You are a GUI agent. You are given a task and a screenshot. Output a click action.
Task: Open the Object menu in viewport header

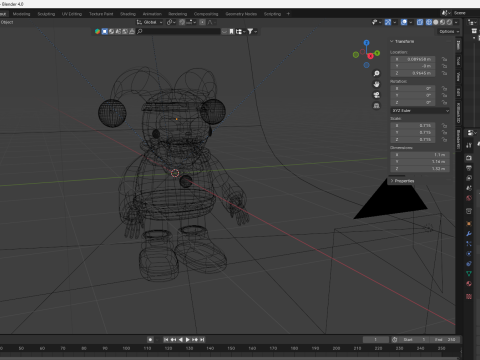tap(7, 22)
